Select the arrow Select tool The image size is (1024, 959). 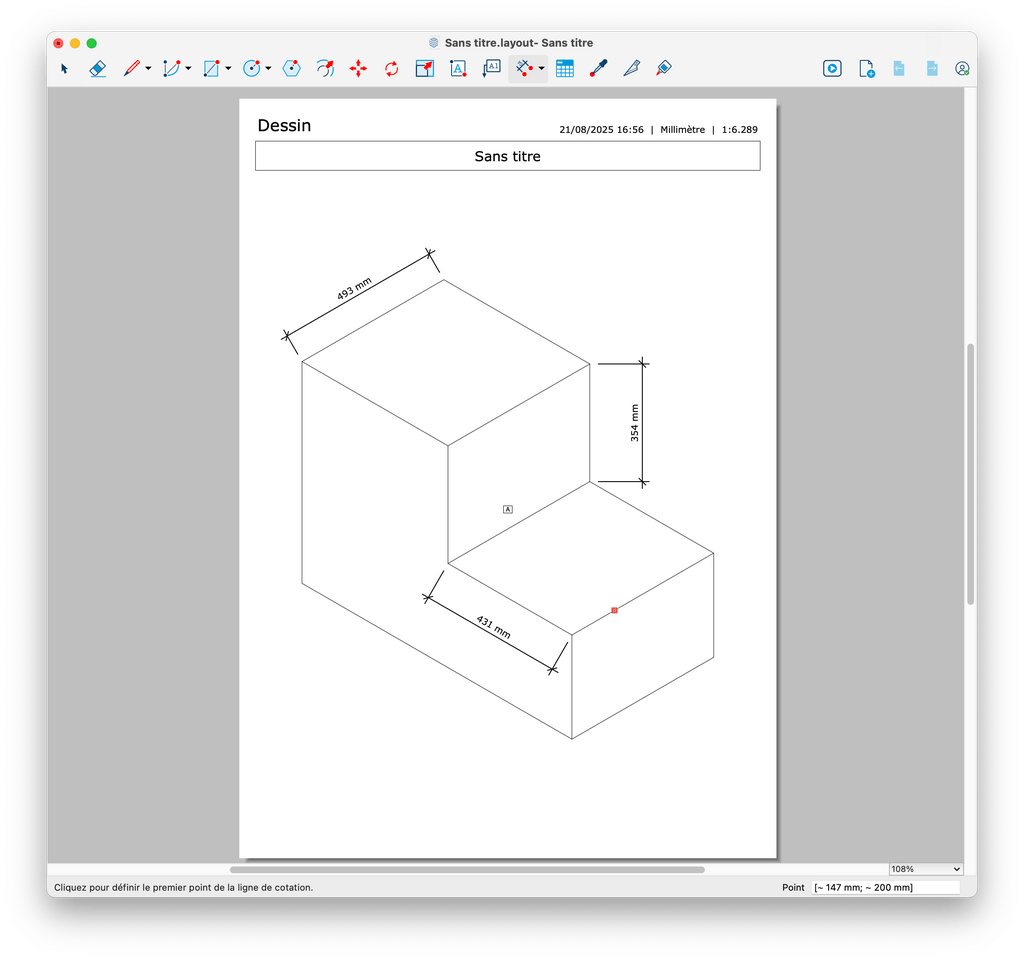(x=64, y=69)
